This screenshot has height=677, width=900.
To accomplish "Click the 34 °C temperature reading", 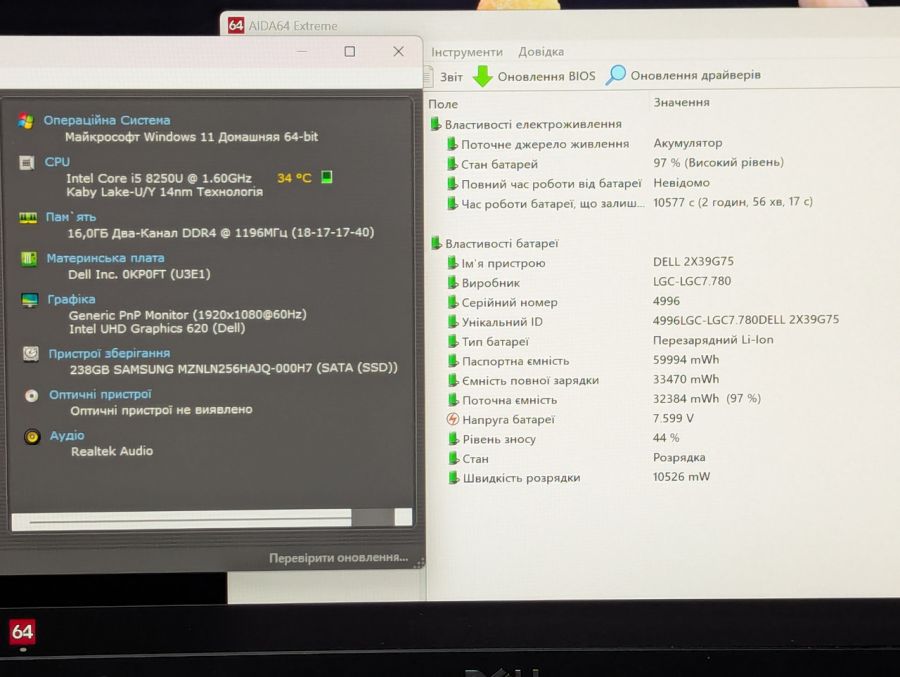I will click(x=294, y=178).
